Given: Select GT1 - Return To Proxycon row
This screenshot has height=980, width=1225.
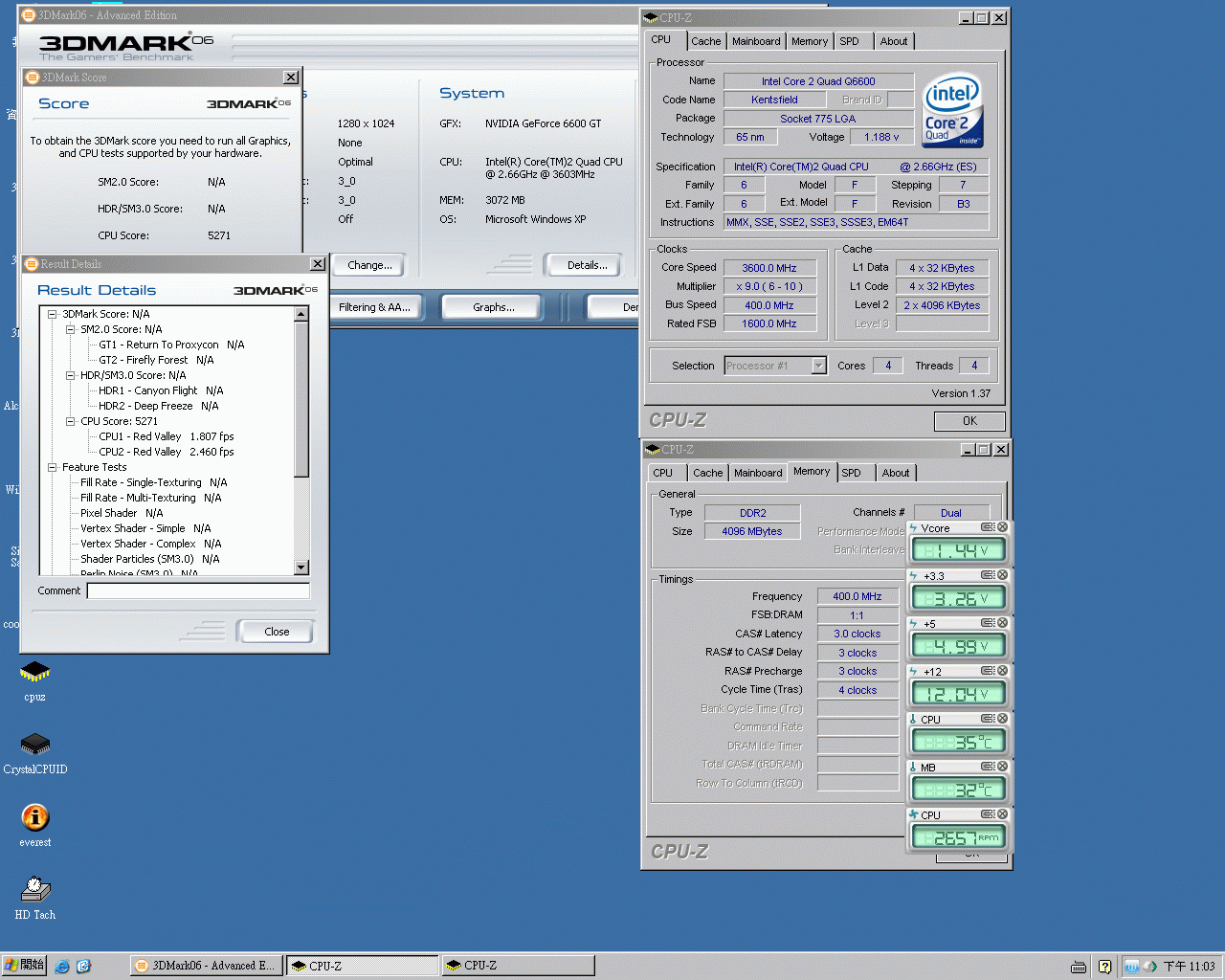Looking at the screenshot, I should [x=171, y=345].
